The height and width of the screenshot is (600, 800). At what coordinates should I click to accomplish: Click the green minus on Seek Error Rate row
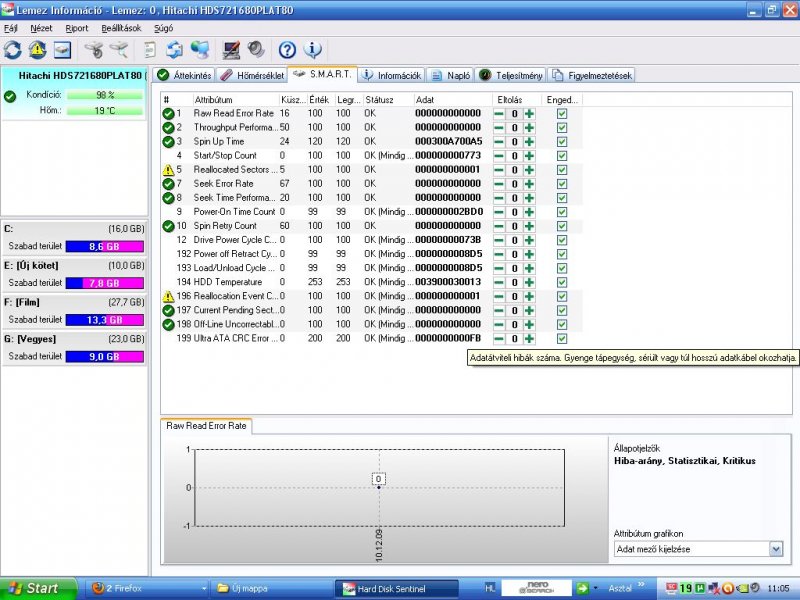point(499,184)
